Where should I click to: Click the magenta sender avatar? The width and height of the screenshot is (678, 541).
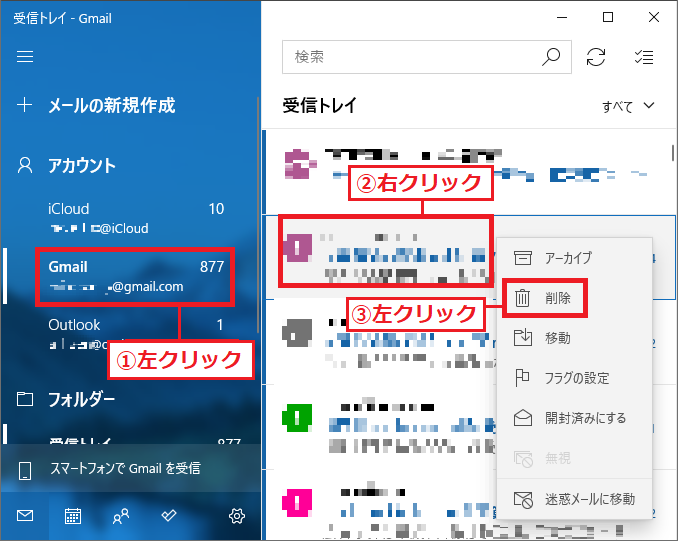click(x=297, y=503)
